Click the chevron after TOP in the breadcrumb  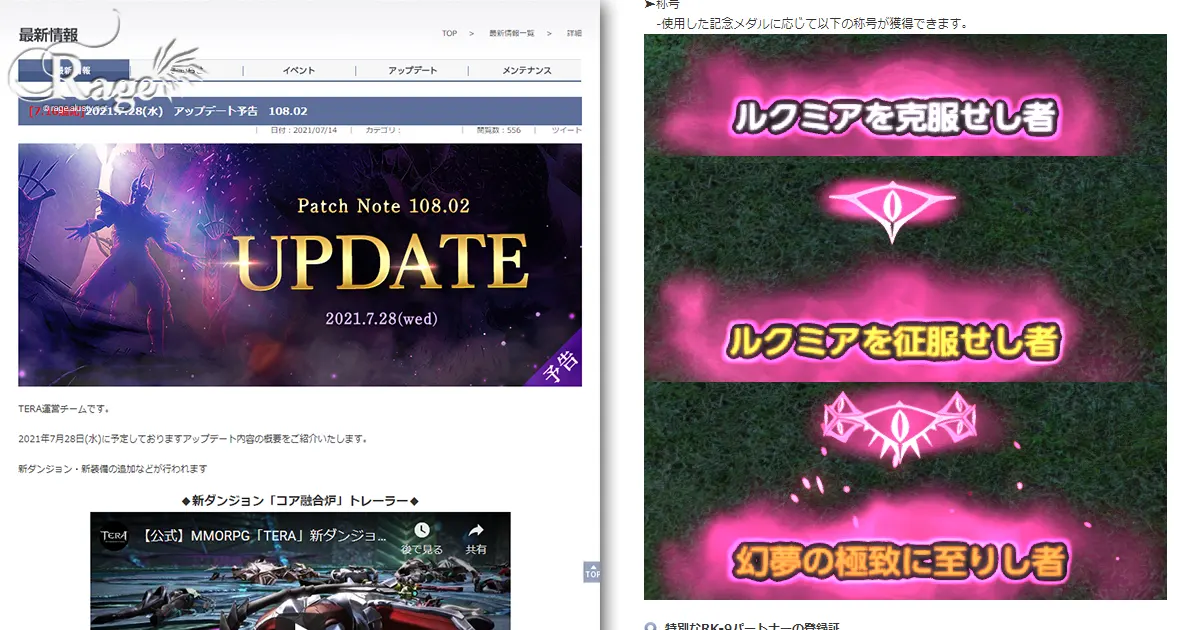(x=471, y=33)
